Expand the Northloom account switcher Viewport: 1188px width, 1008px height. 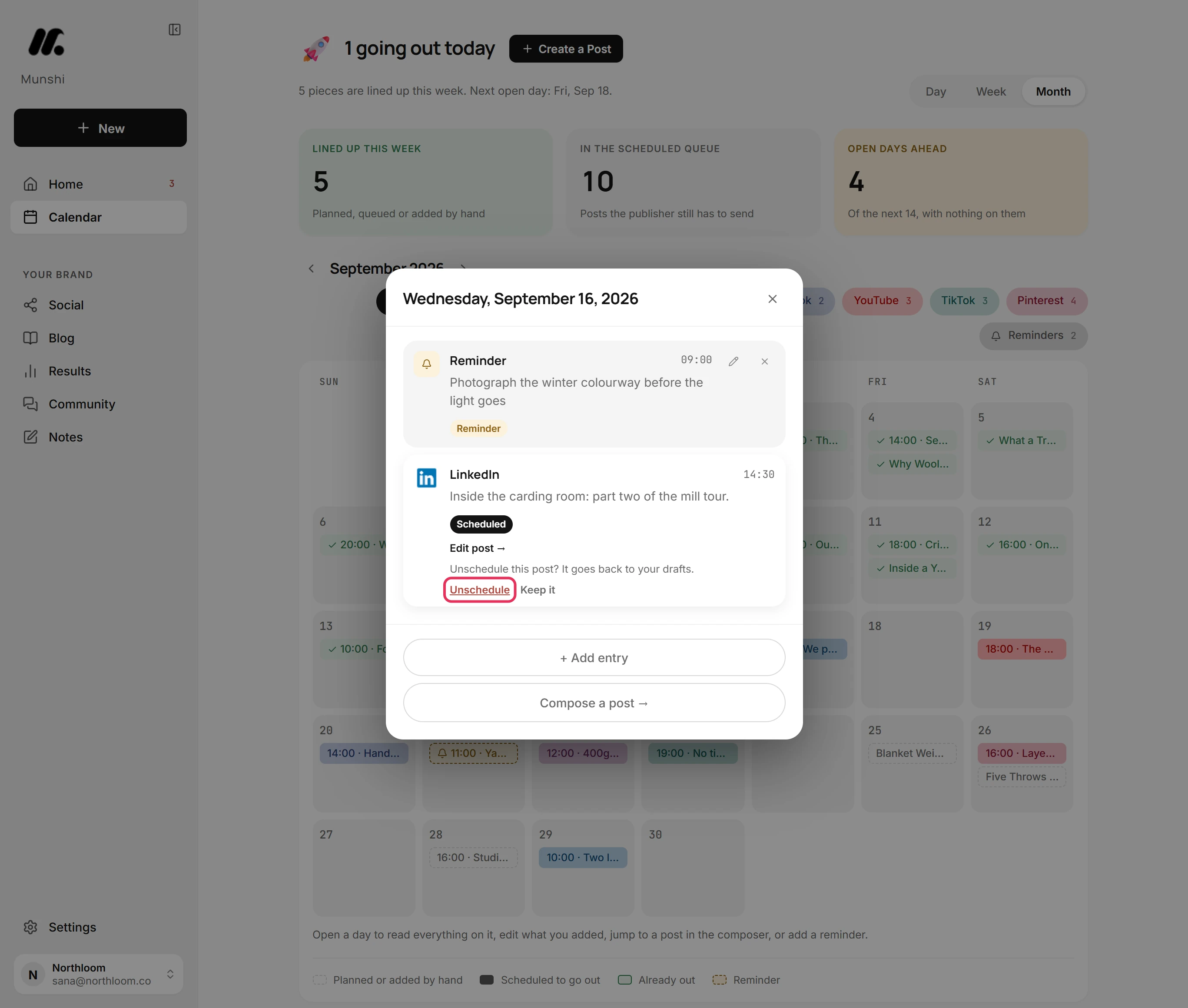click(x=98, y=974)
